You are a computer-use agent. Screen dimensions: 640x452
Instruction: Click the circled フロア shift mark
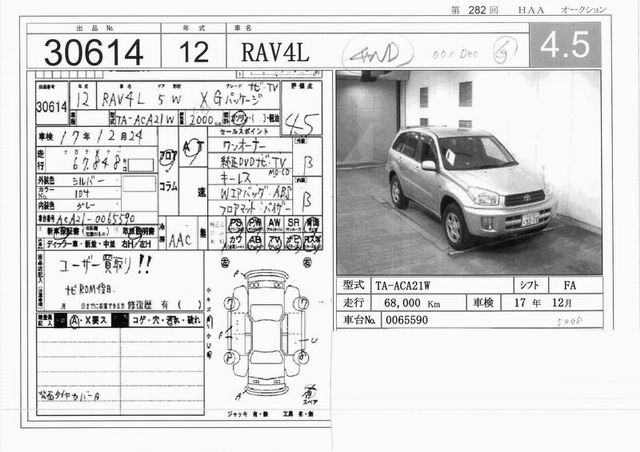[168, 157]
